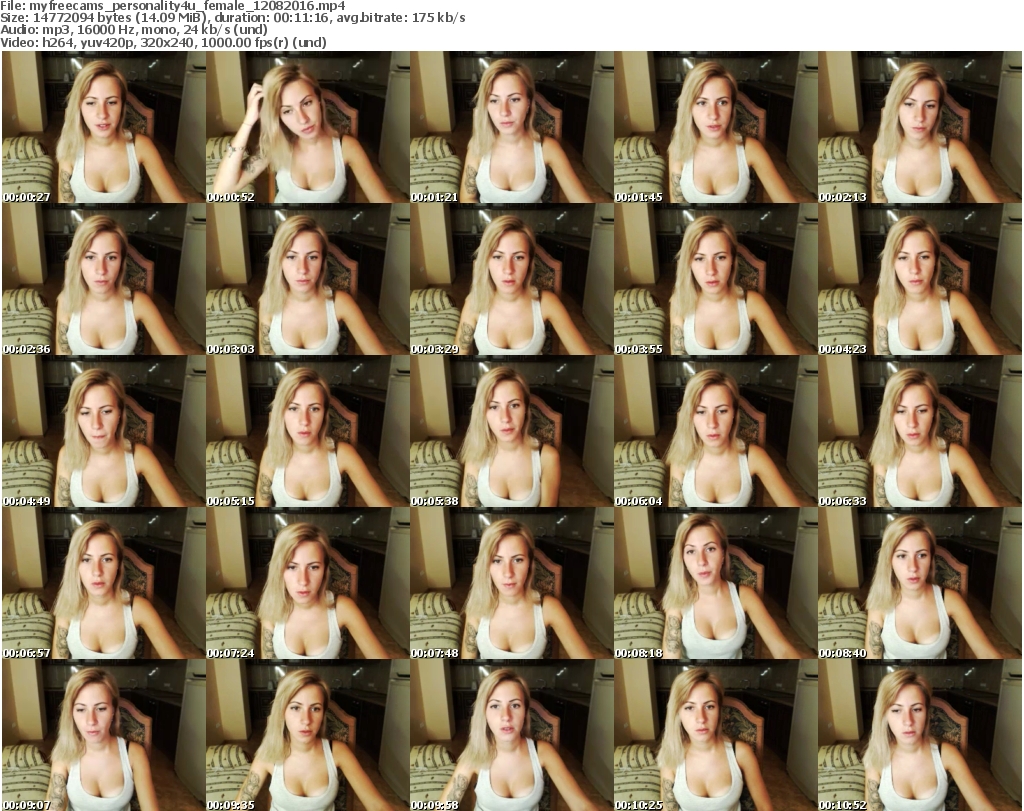The width and height of the screenshot is (1024, 811).
Task: Pick the frame timestamped 00:06:57
Action: [103, 584]
